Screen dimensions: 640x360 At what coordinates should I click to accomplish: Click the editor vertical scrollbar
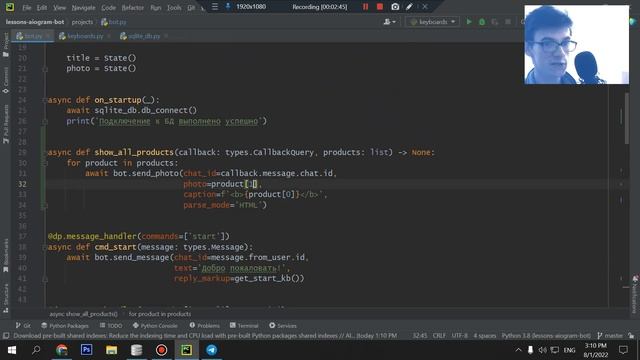(627, 118)
